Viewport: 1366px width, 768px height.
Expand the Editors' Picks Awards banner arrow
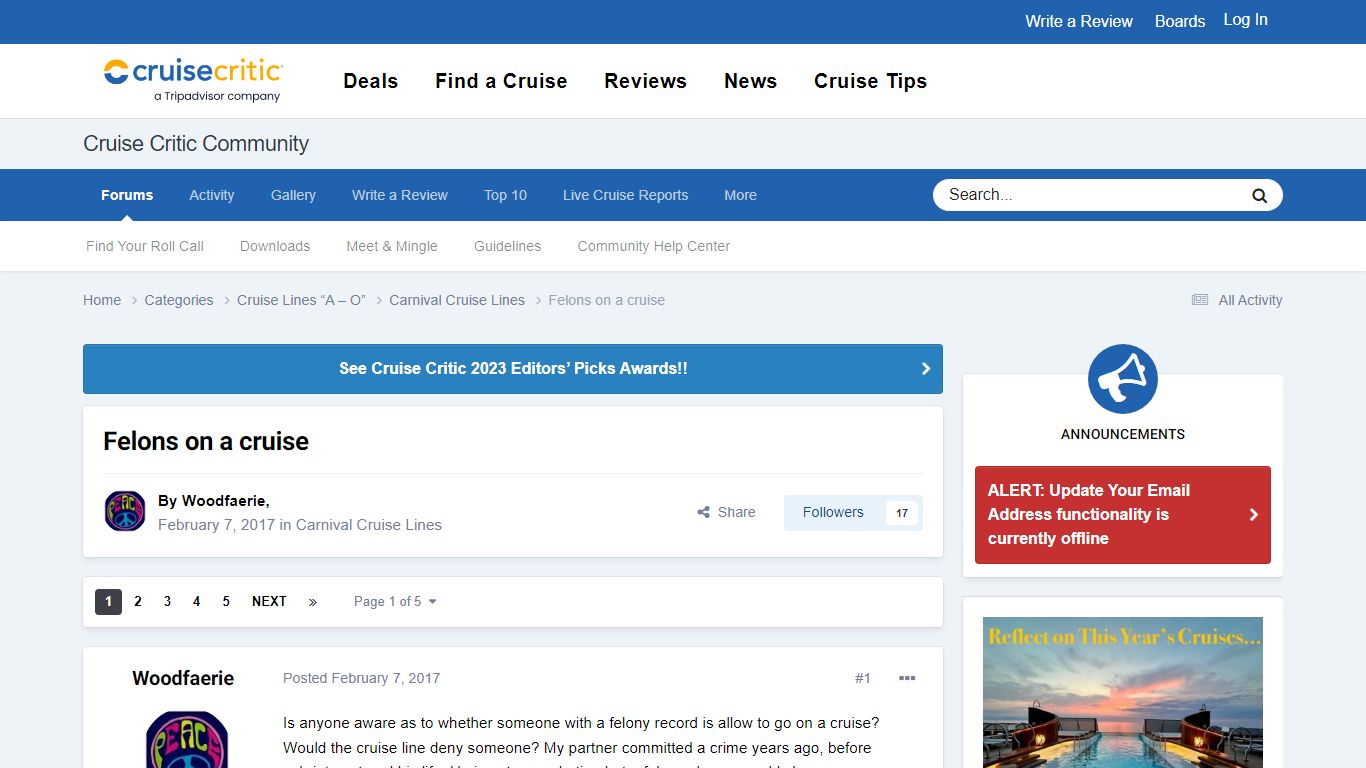[926, 369]
